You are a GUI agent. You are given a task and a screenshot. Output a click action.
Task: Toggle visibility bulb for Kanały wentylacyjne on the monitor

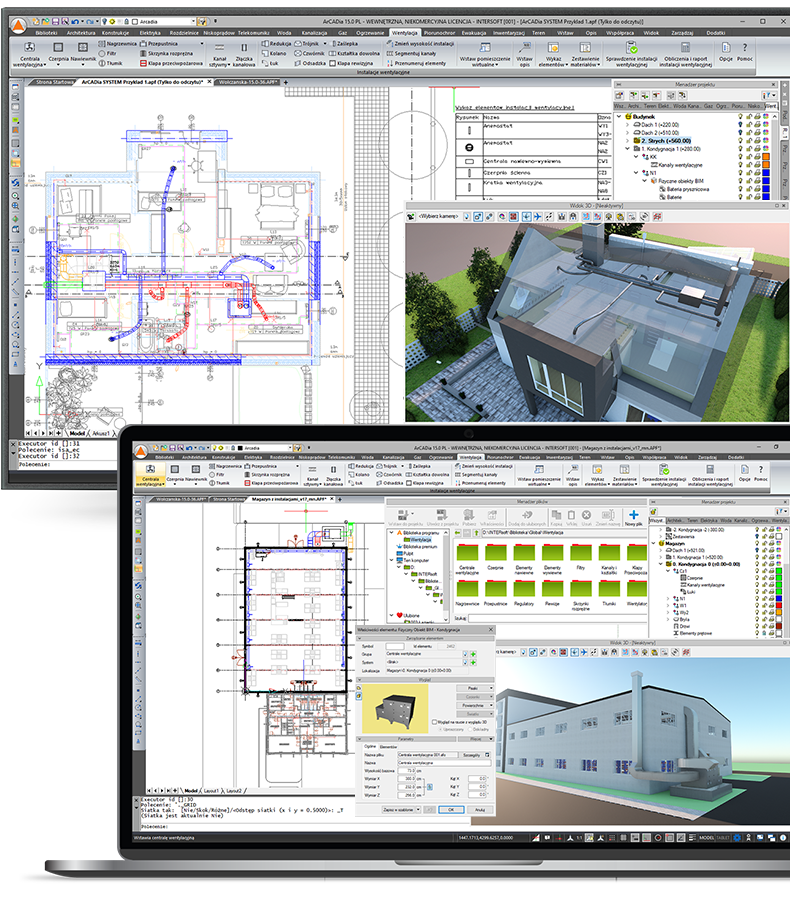pos(740,165)
